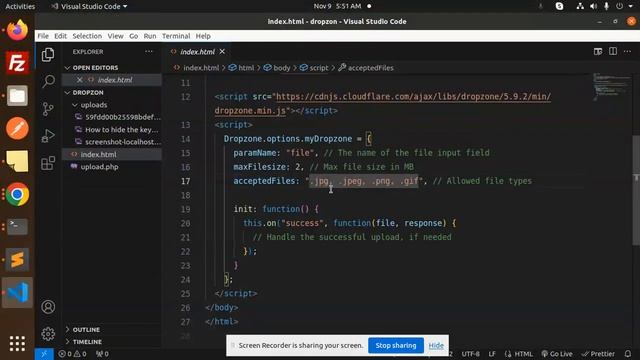Launch FileZilla from the dock
Viewport: 640px width, 360px height.
pos(17,63)
